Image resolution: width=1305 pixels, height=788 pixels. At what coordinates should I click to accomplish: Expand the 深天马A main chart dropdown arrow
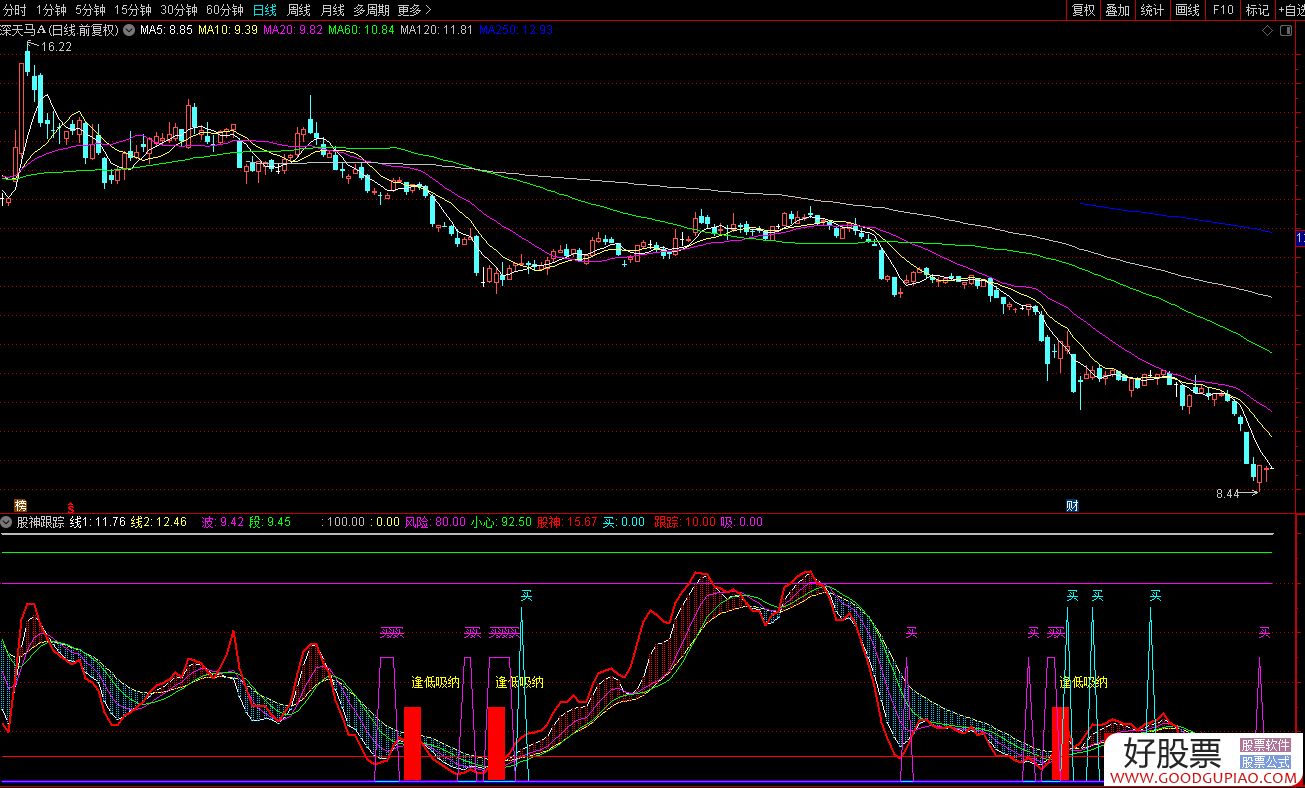[x=127, y=30]
